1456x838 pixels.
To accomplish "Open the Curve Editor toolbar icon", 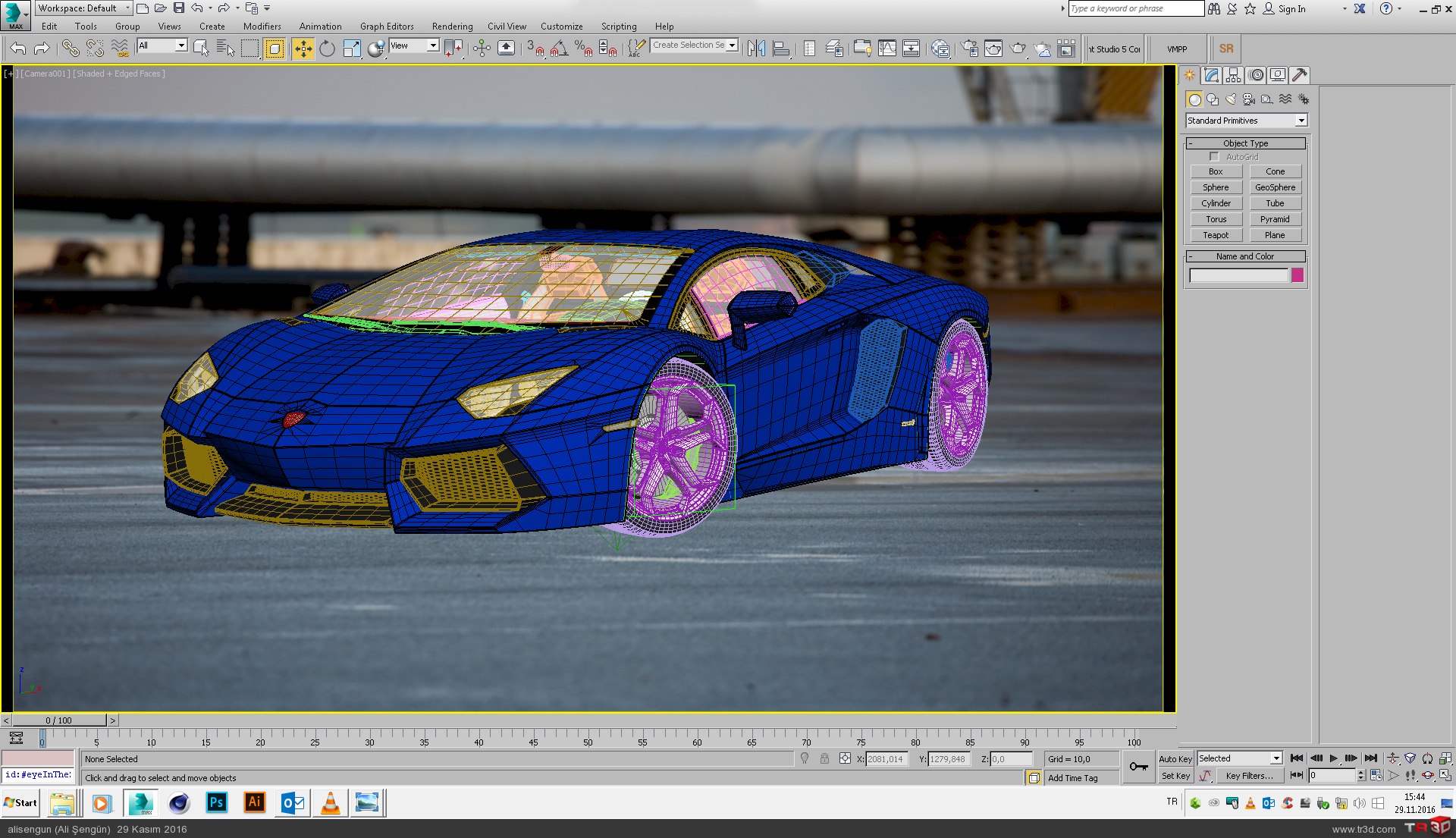I will (887, 49).
